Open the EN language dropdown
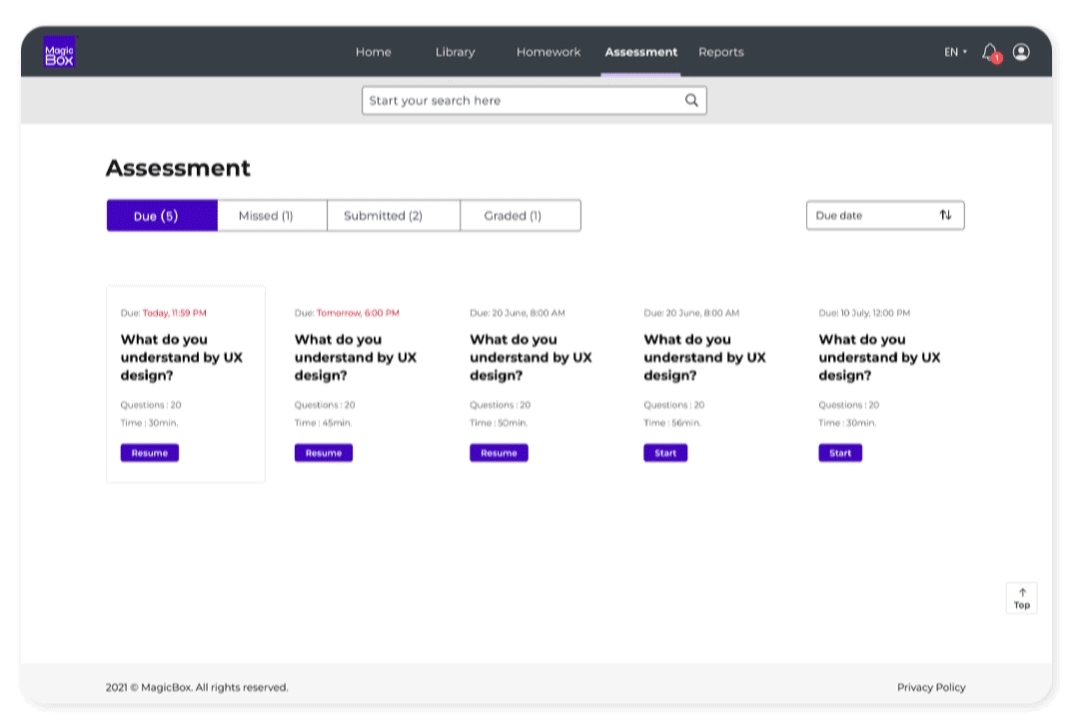 coord(955,52)
